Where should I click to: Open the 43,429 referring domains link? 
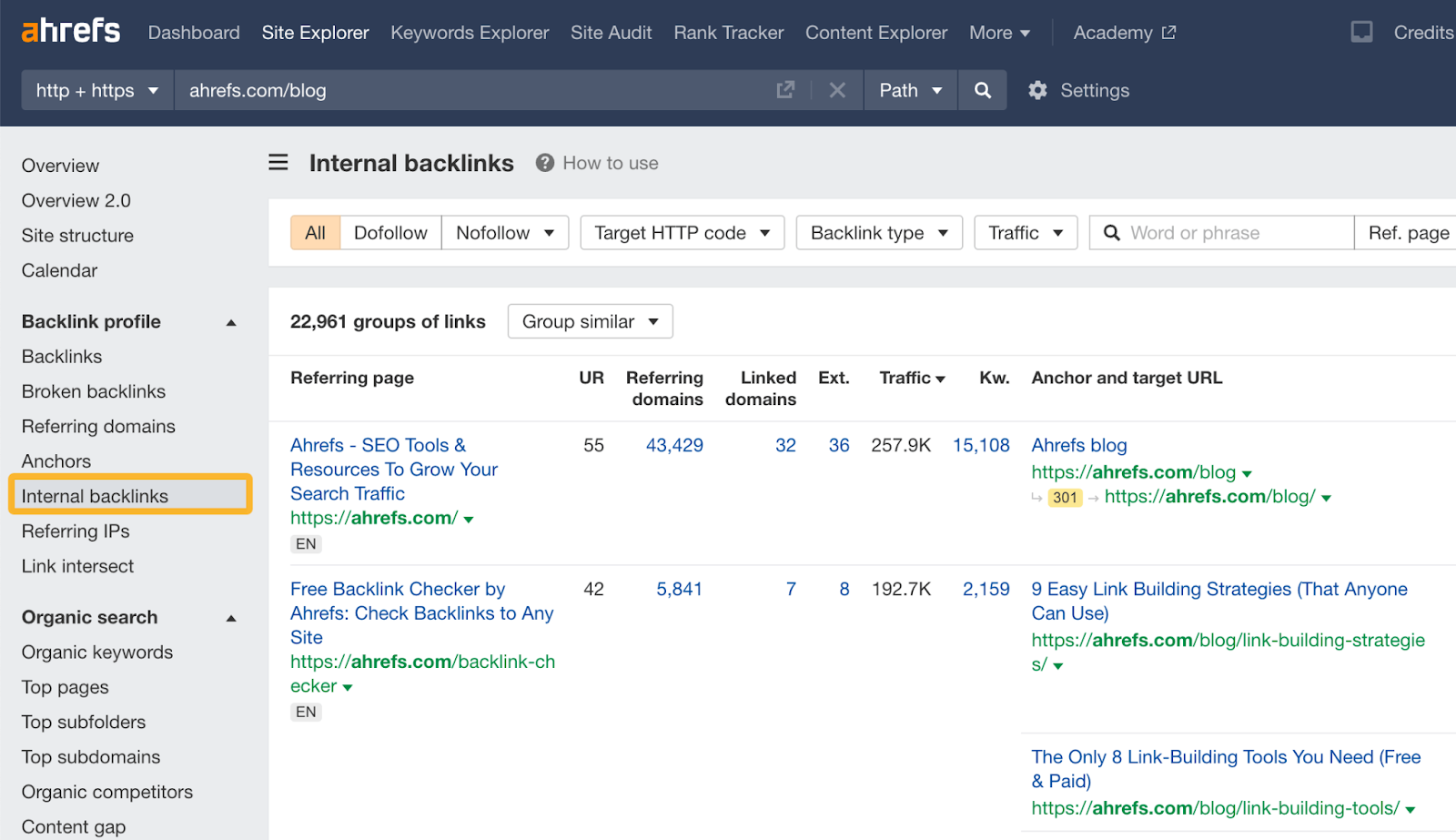click(673, 445)
